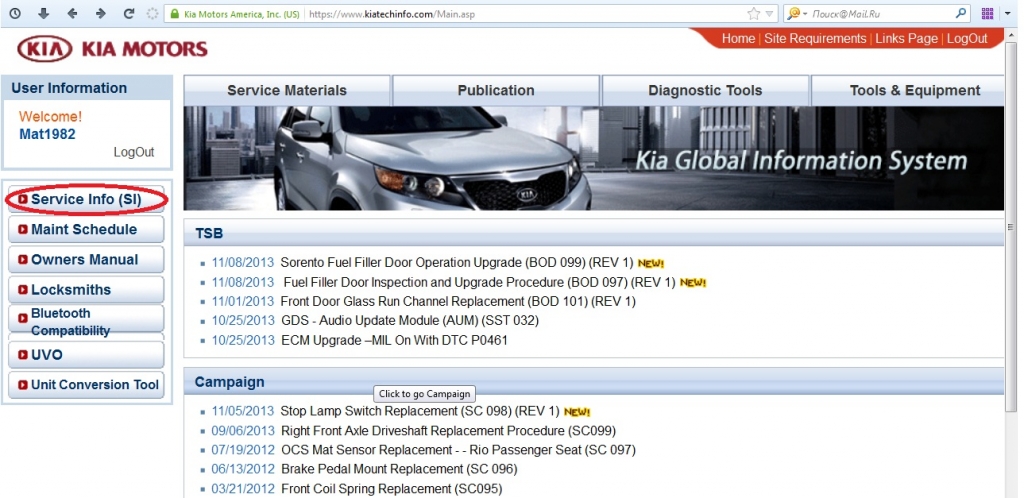Open the purple grid toolbar icon
This screenshot has height=498, width=1024.
click(x=988, y=14)
